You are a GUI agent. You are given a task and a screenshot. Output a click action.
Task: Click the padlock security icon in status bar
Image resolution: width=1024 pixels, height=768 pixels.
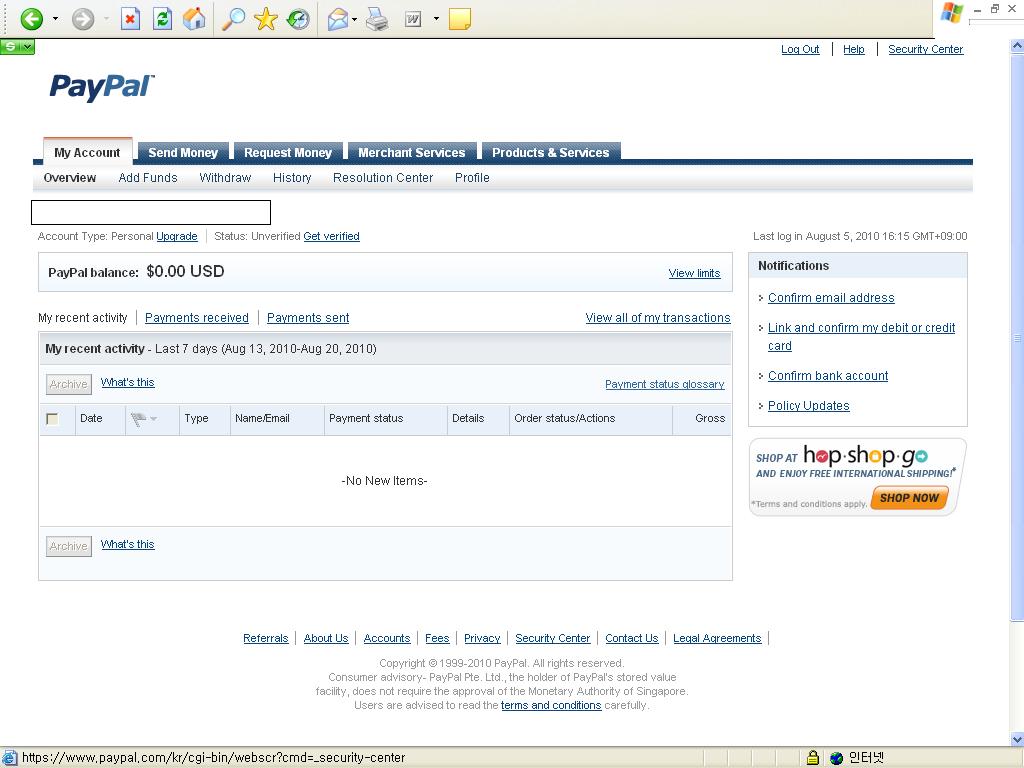[812, 758]
